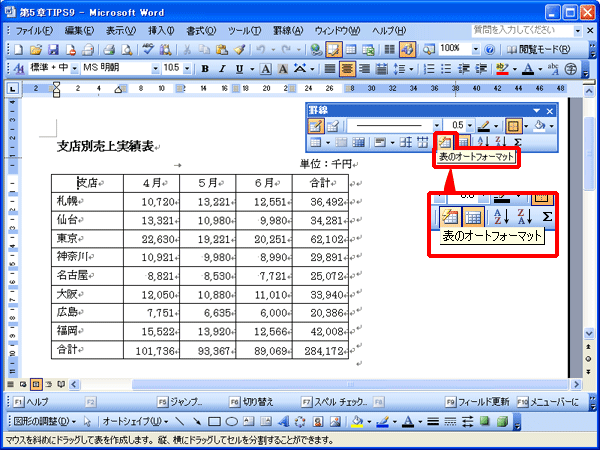Paste from clipboard icon
Image resolution: width=600 pixels, height=450 pixels.
tap(222, 49)
